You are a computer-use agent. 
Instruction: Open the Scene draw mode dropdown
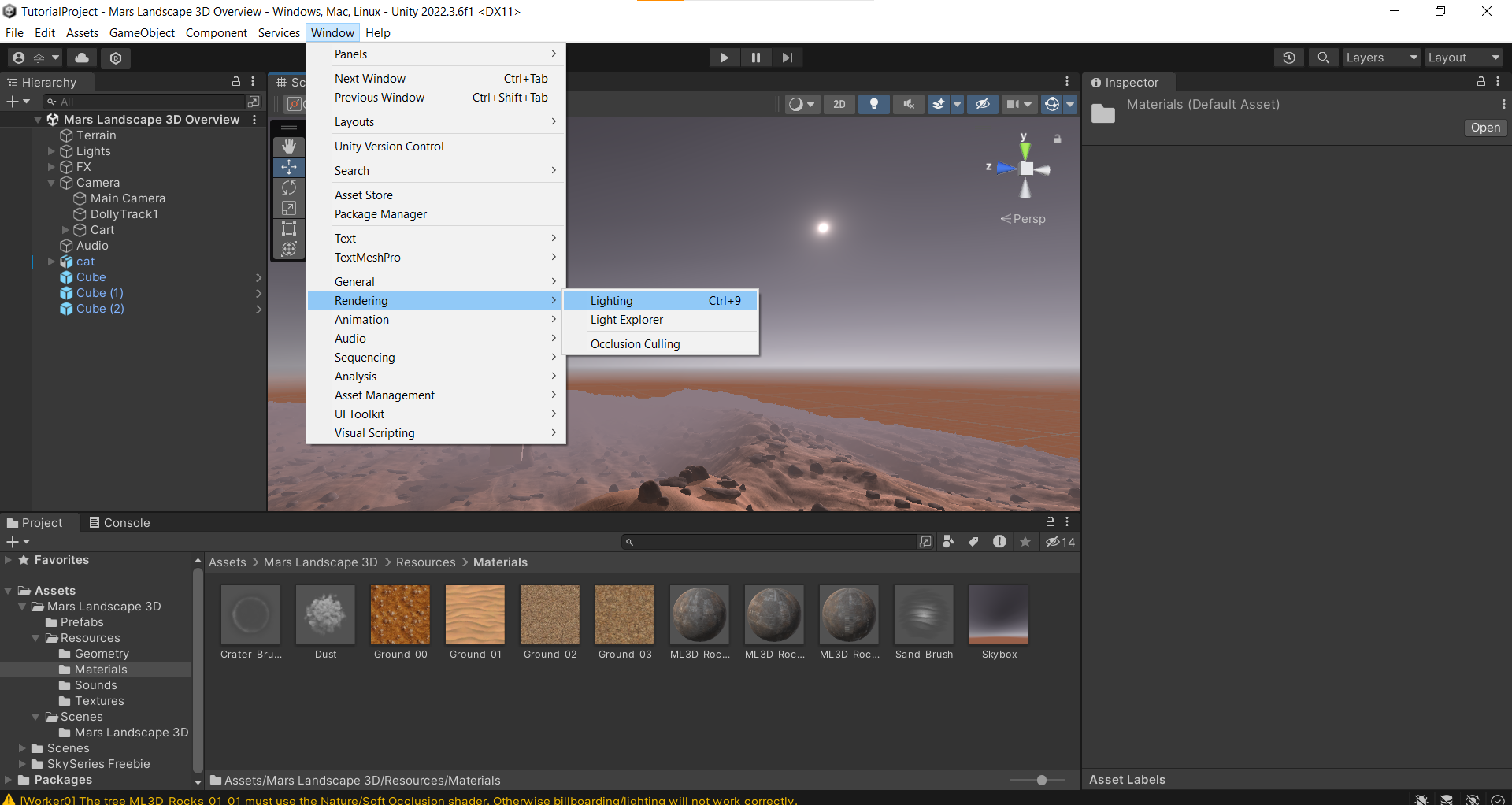(802, 104)
